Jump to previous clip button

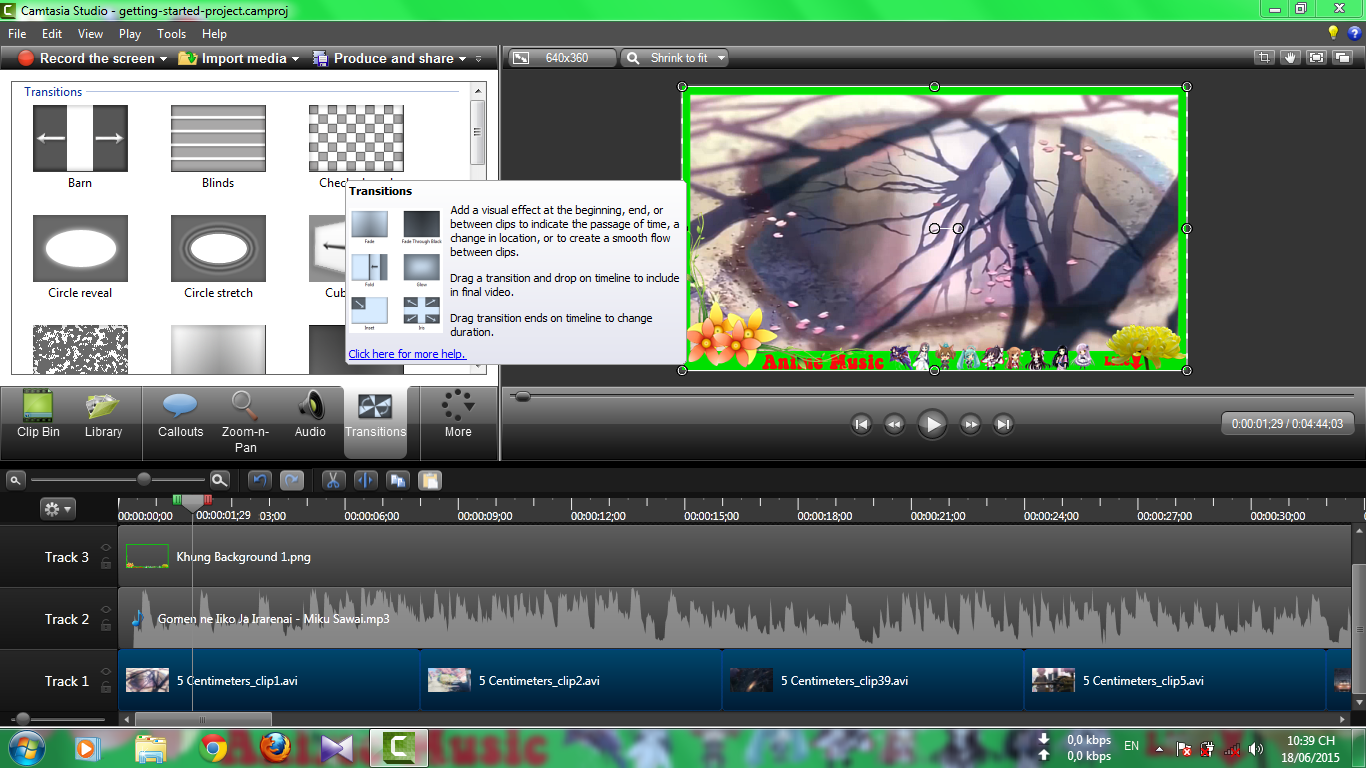[x=861, y=424]
